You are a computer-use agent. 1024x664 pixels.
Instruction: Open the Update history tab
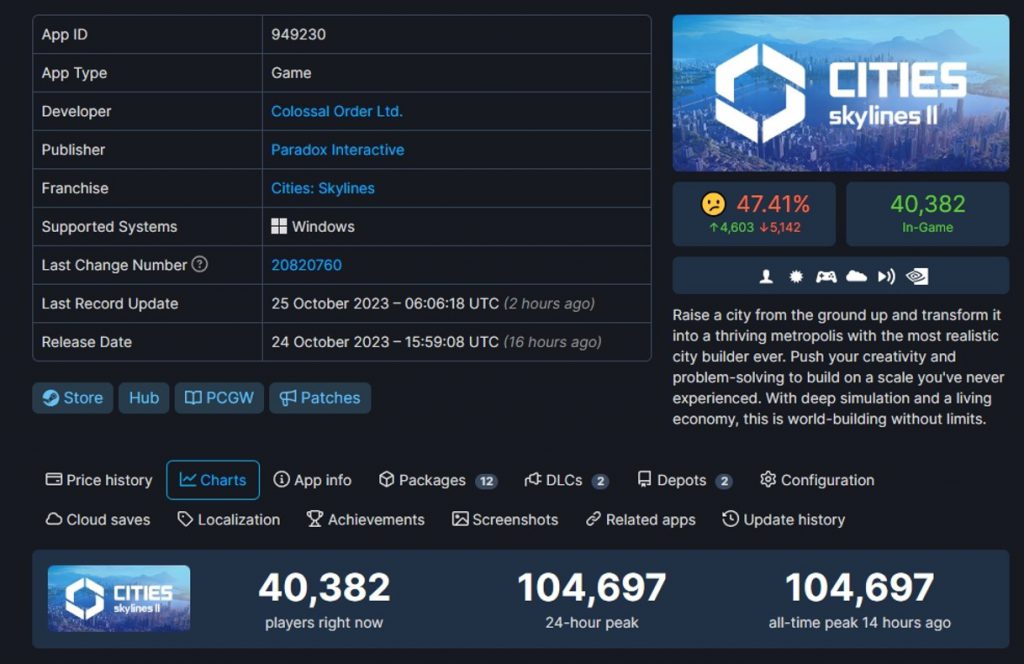[784, 520]
